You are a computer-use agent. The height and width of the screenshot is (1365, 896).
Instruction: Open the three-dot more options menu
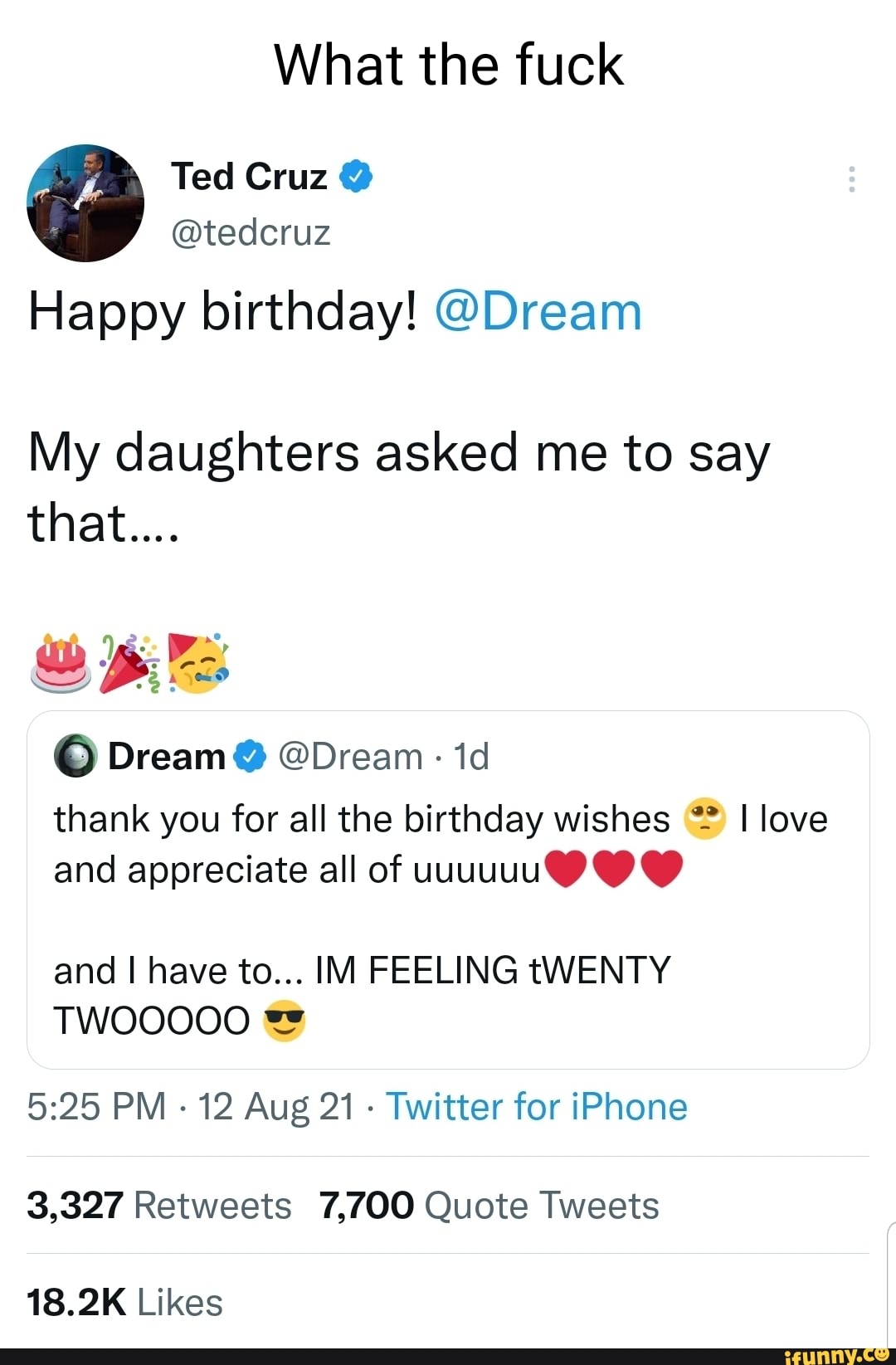pos(851,179)
